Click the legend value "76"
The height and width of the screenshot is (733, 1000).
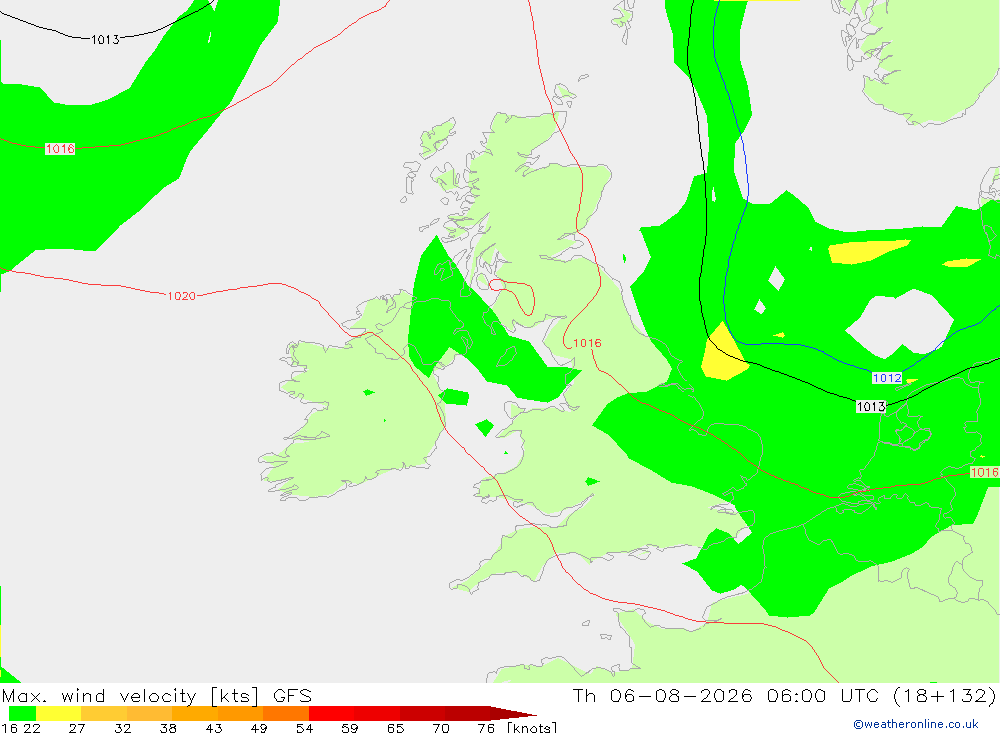486,728
